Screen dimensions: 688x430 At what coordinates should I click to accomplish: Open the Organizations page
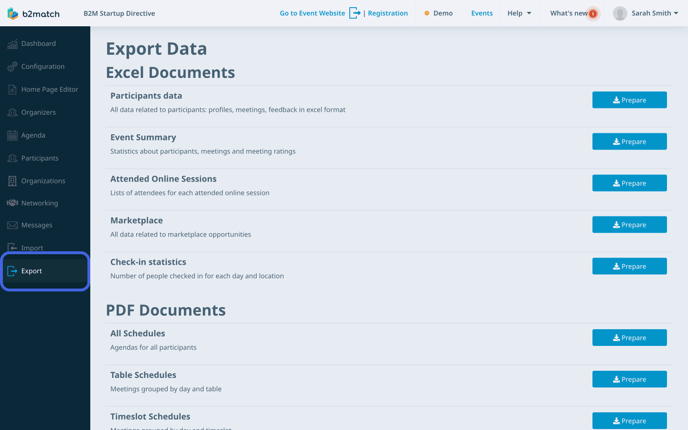(45, 181)
